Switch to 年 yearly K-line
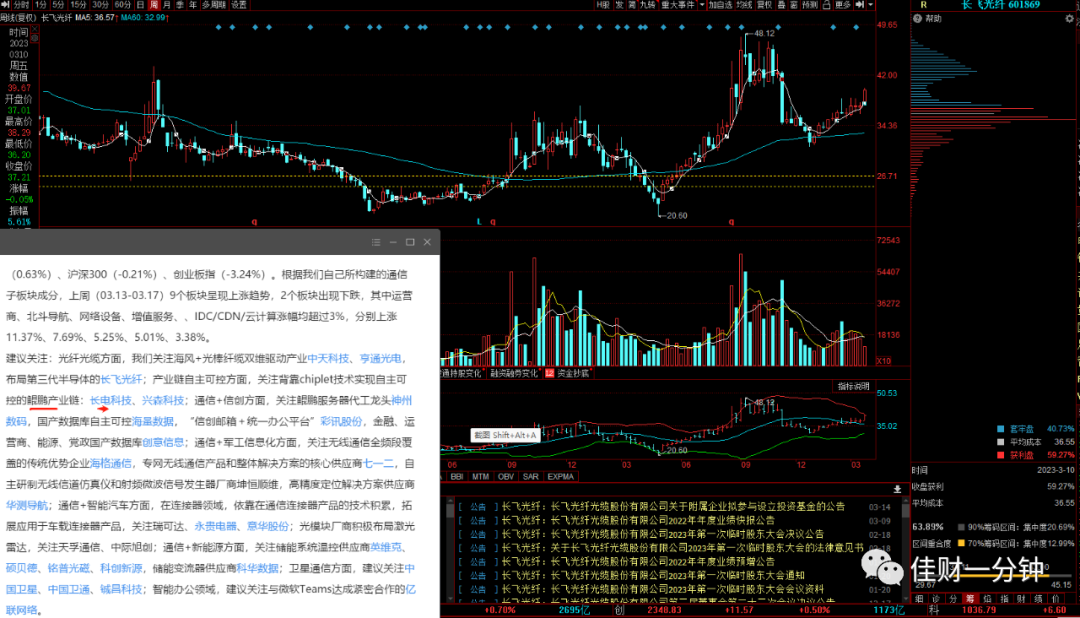 click(x=193, y=4)
